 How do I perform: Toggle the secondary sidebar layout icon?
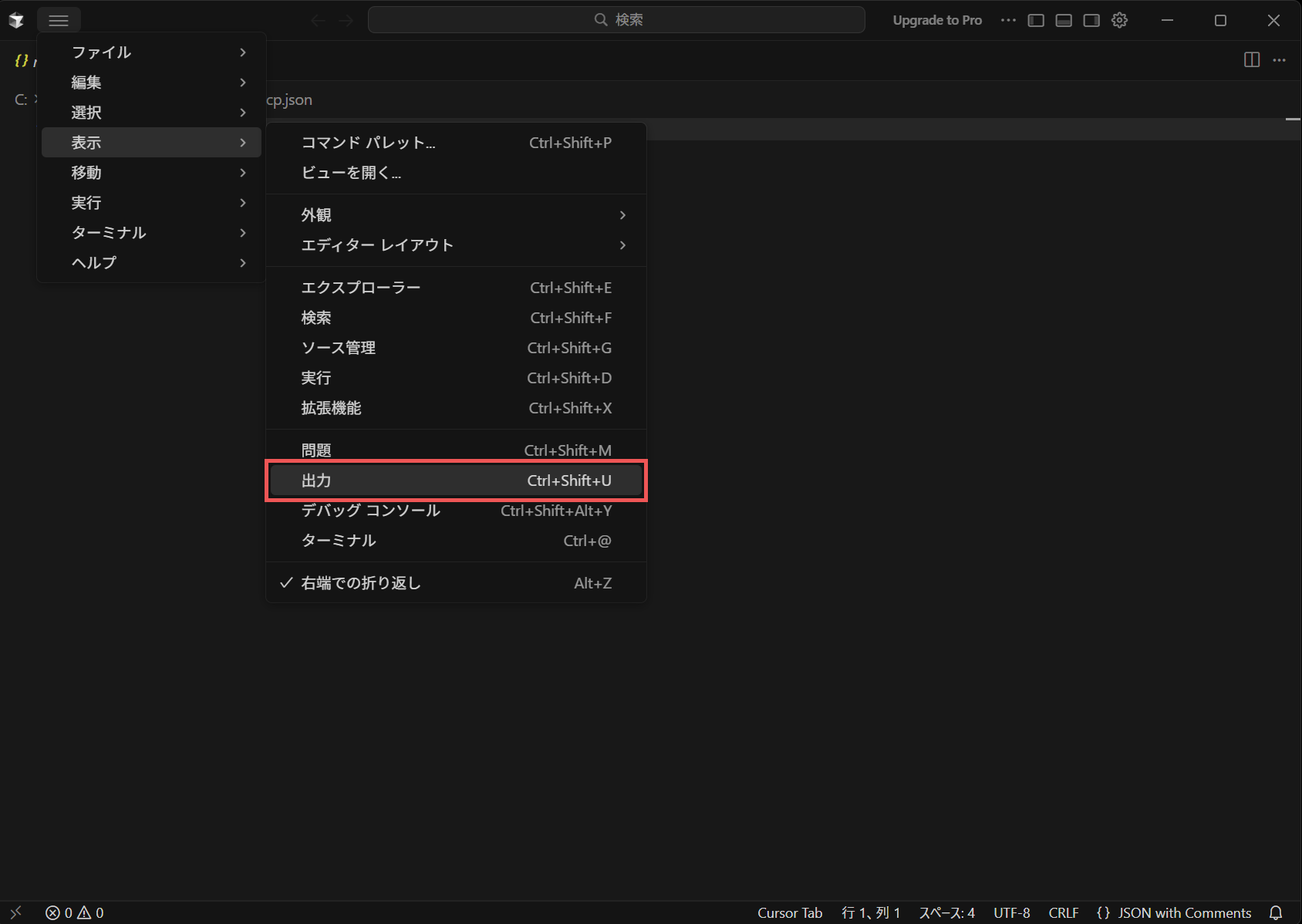[1091, 21]
